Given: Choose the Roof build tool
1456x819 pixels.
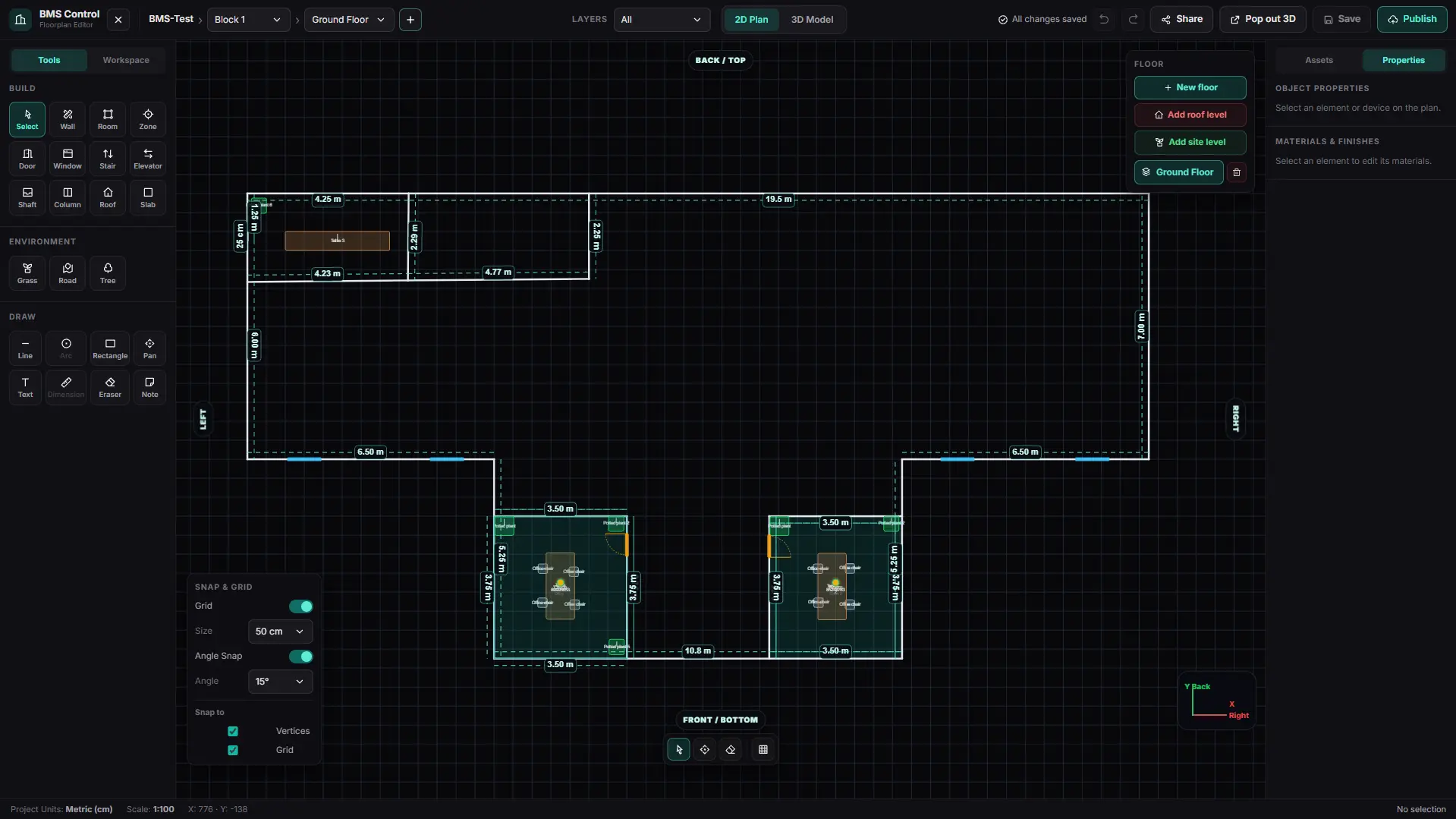Looking at the screenshot, I should (108, 197).
